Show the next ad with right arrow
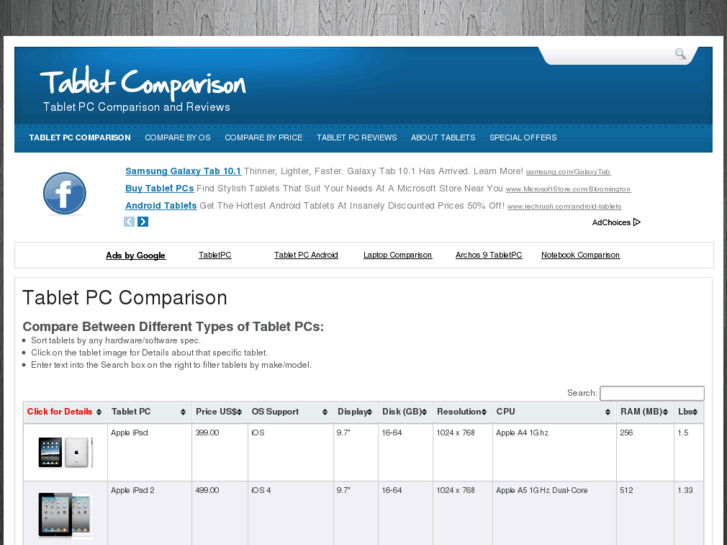The width and height of the screenshot is (727, 545). [143, 222]
